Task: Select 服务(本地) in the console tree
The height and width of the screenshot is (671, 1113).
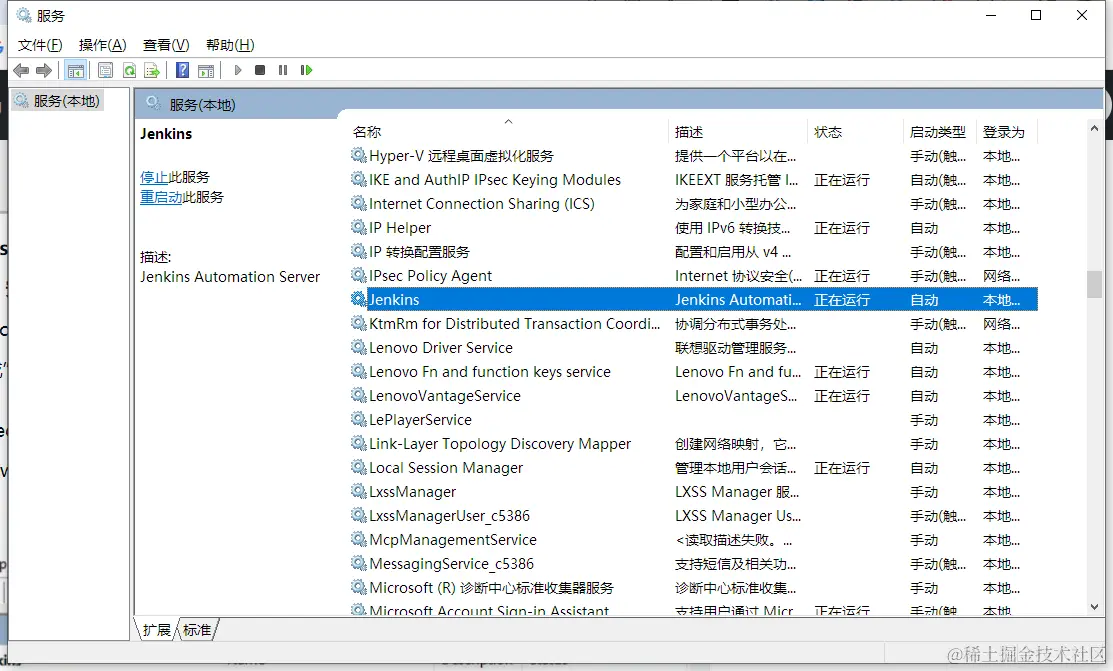Action: [x=67, y=101]
